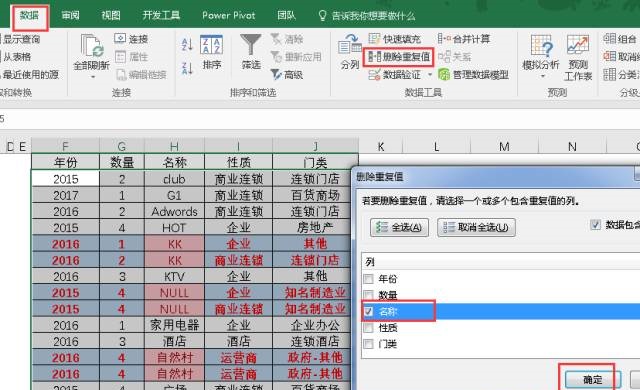
Task: Click the 编辑链接 button
Action: point(141,74)
